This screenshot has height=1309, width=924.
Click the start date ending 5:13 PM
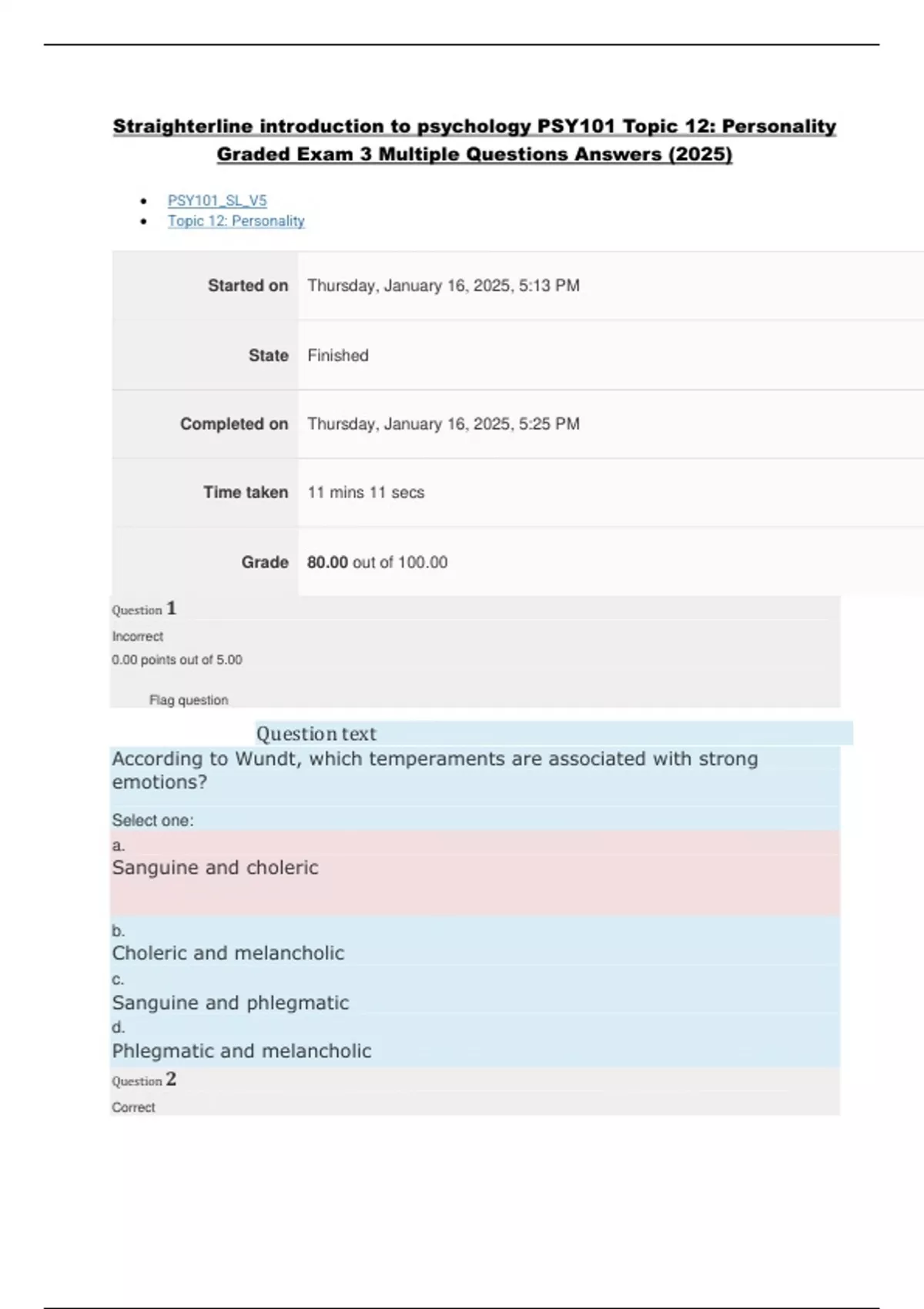click(x=444, y=286)
